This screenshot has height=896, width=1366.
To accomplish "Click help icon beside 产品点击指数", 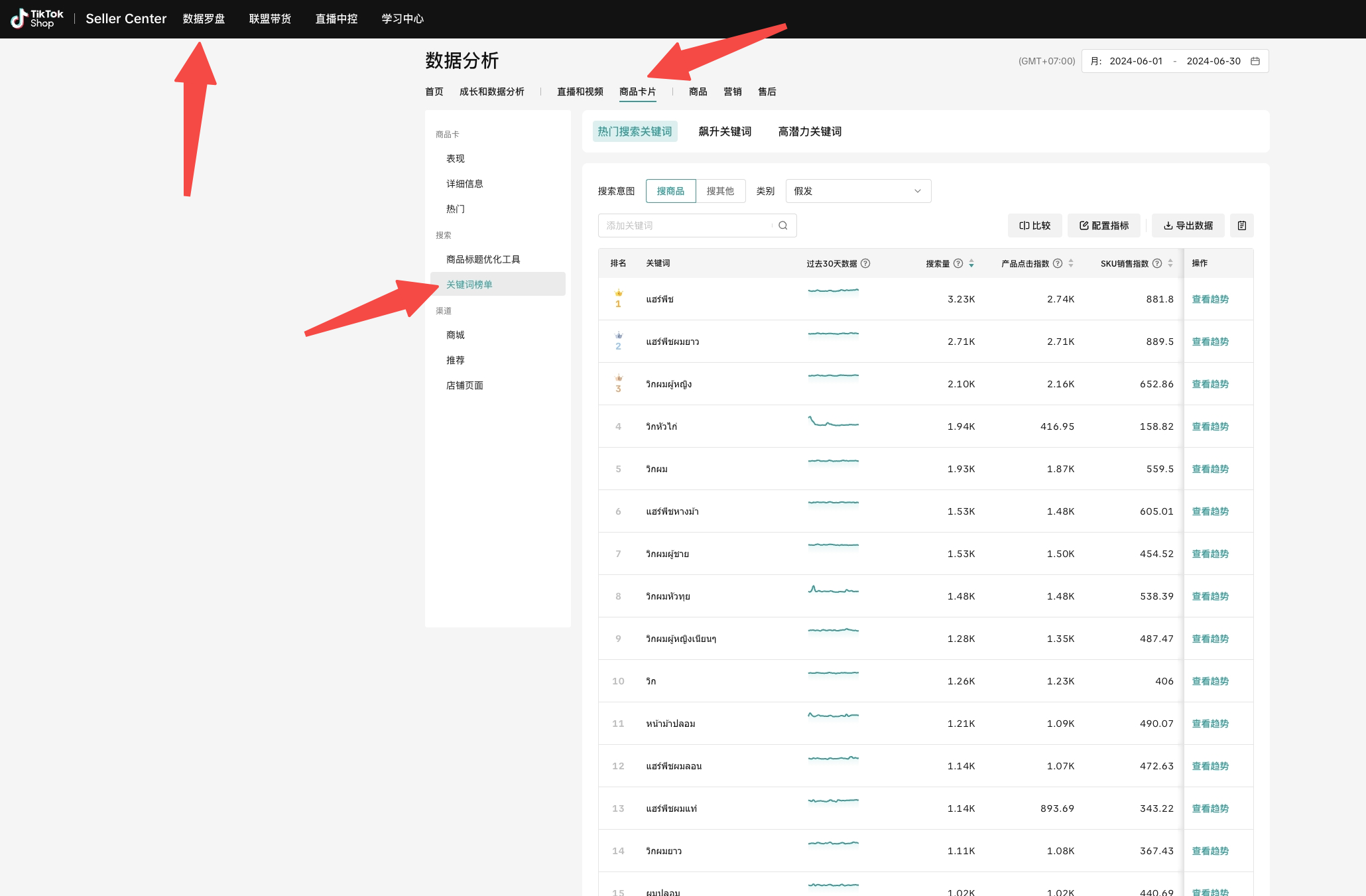I will (x=1058, y=263).
